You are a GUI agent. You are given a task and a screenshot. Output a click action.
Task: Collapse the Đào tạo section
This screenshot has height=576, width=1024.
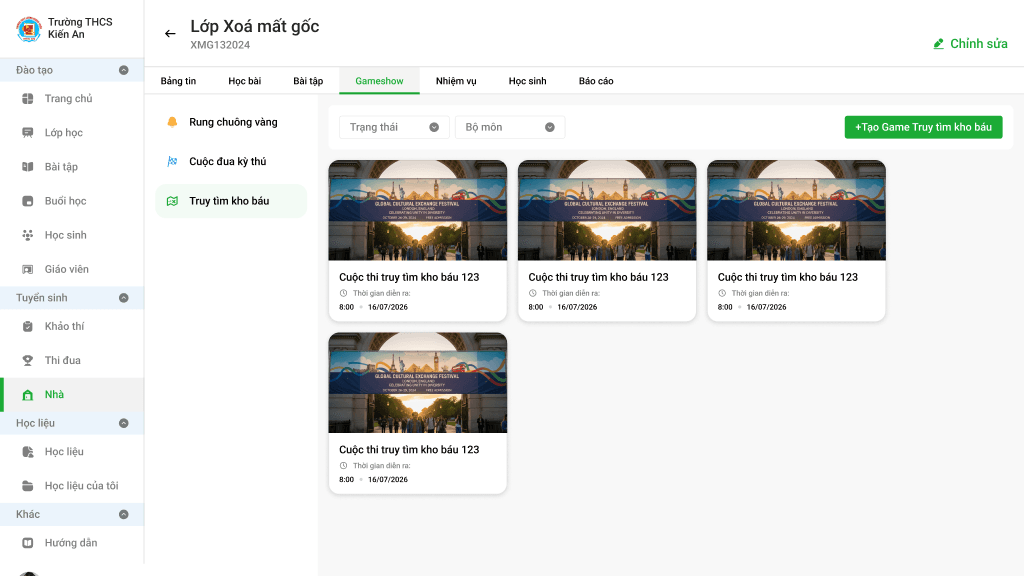point(123,70)
